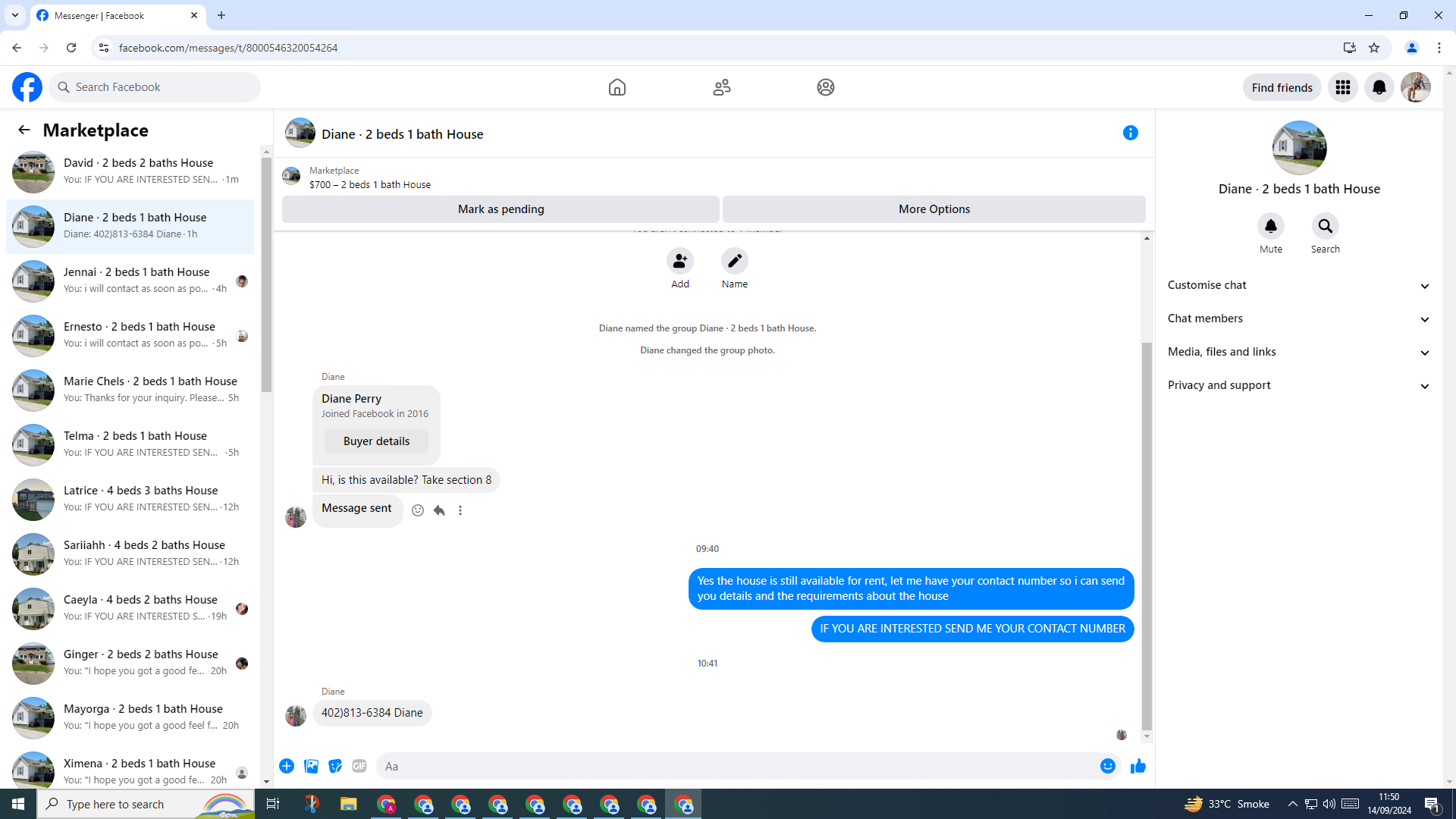Toggle the conversation information panel
The image size is (1456, 819).
pyautogui.click(x=1130, y=133)
